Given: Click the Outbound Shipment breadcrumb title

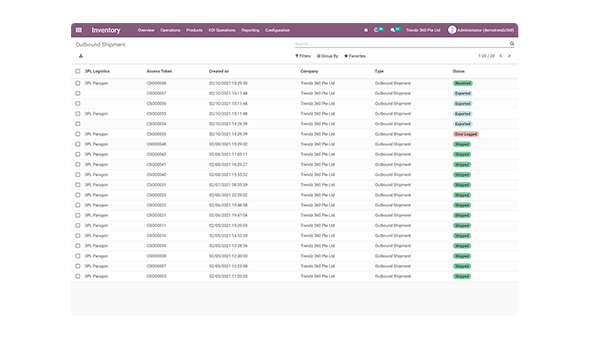Looking at the screenshot, I should 100,44.
